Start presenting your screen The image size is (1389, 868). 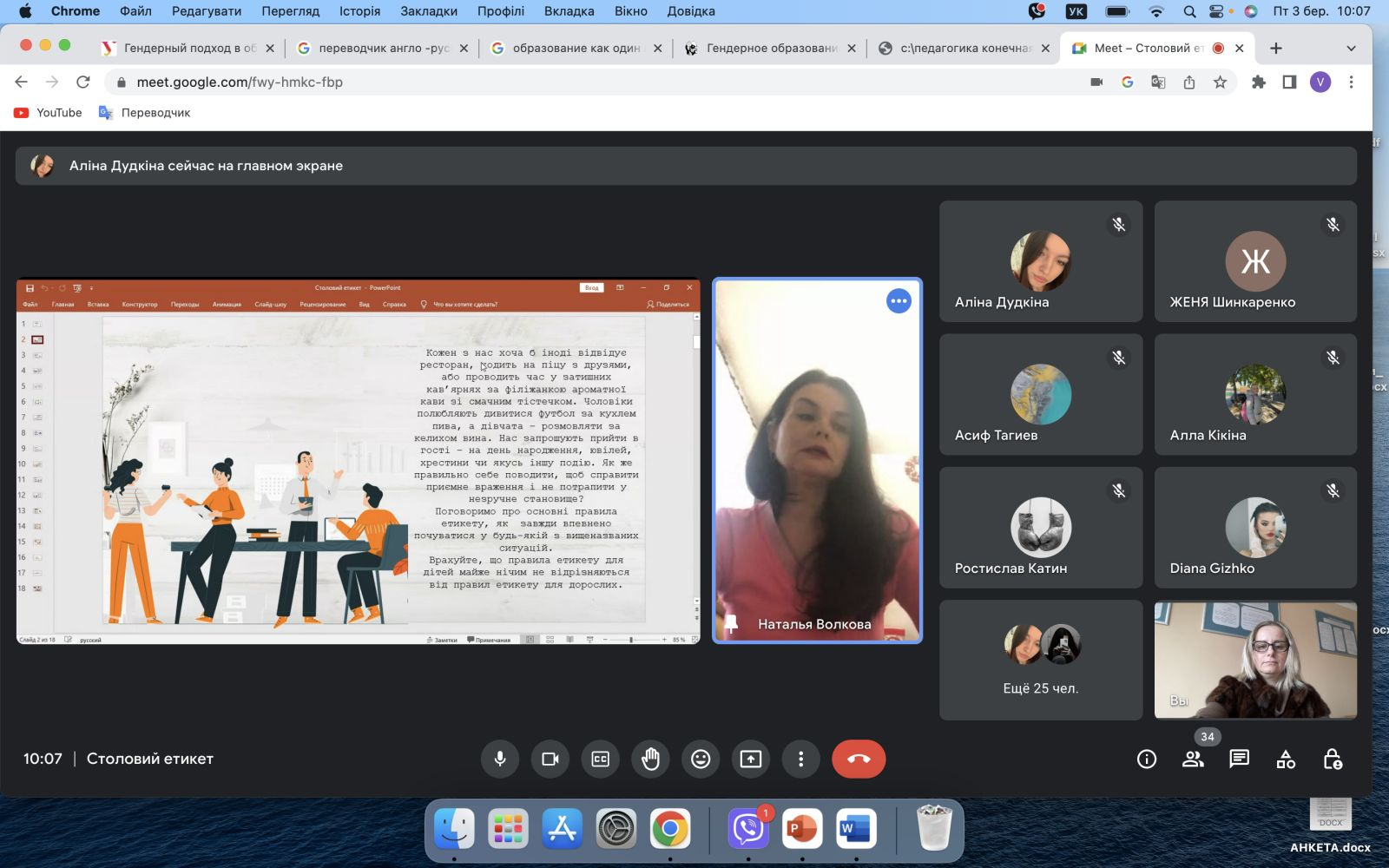pyautogui.click(x=751, y=759)
